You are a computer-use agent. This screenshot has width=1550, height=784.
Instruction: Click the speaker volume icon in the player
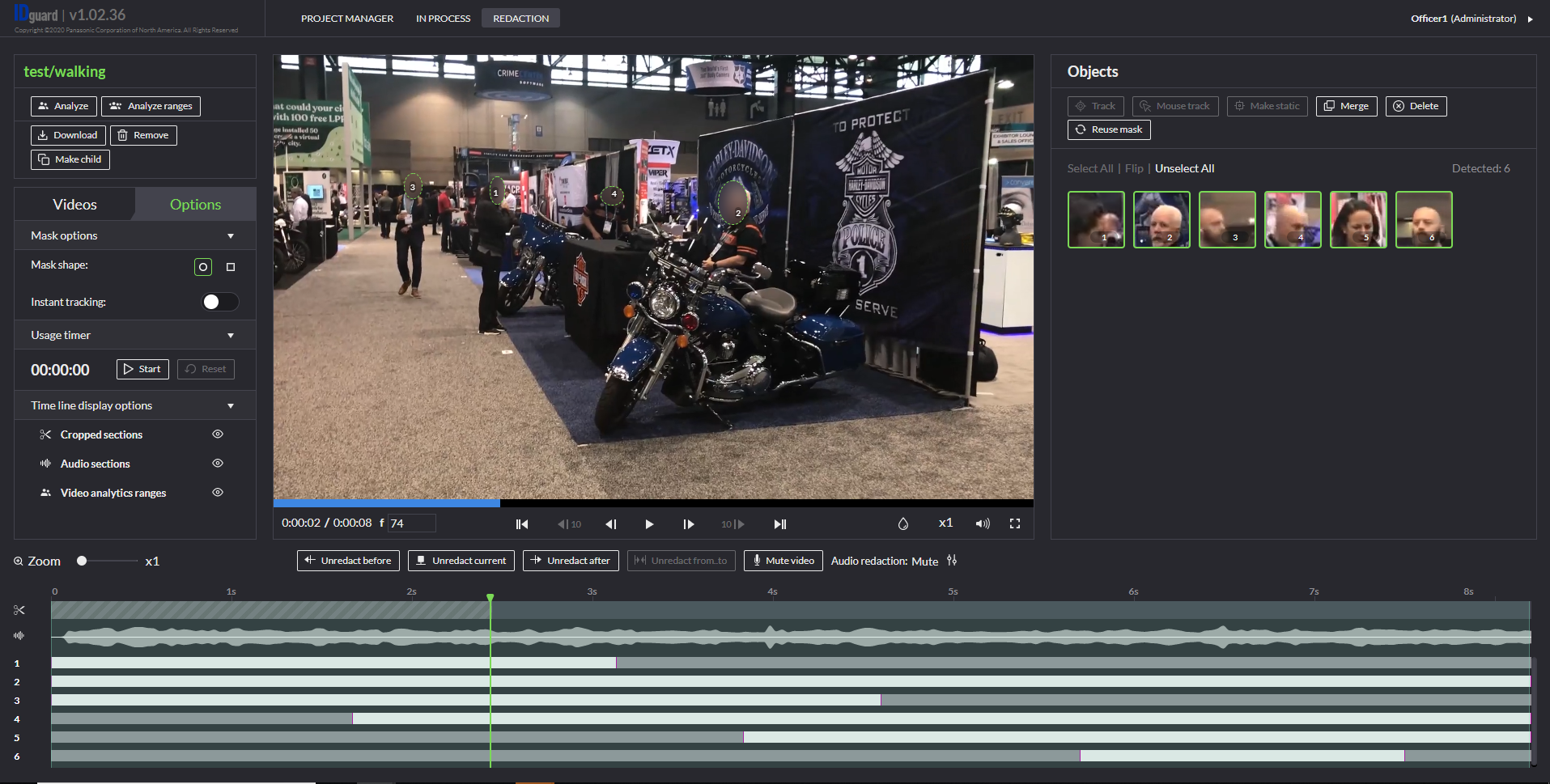tap(982, 523)
